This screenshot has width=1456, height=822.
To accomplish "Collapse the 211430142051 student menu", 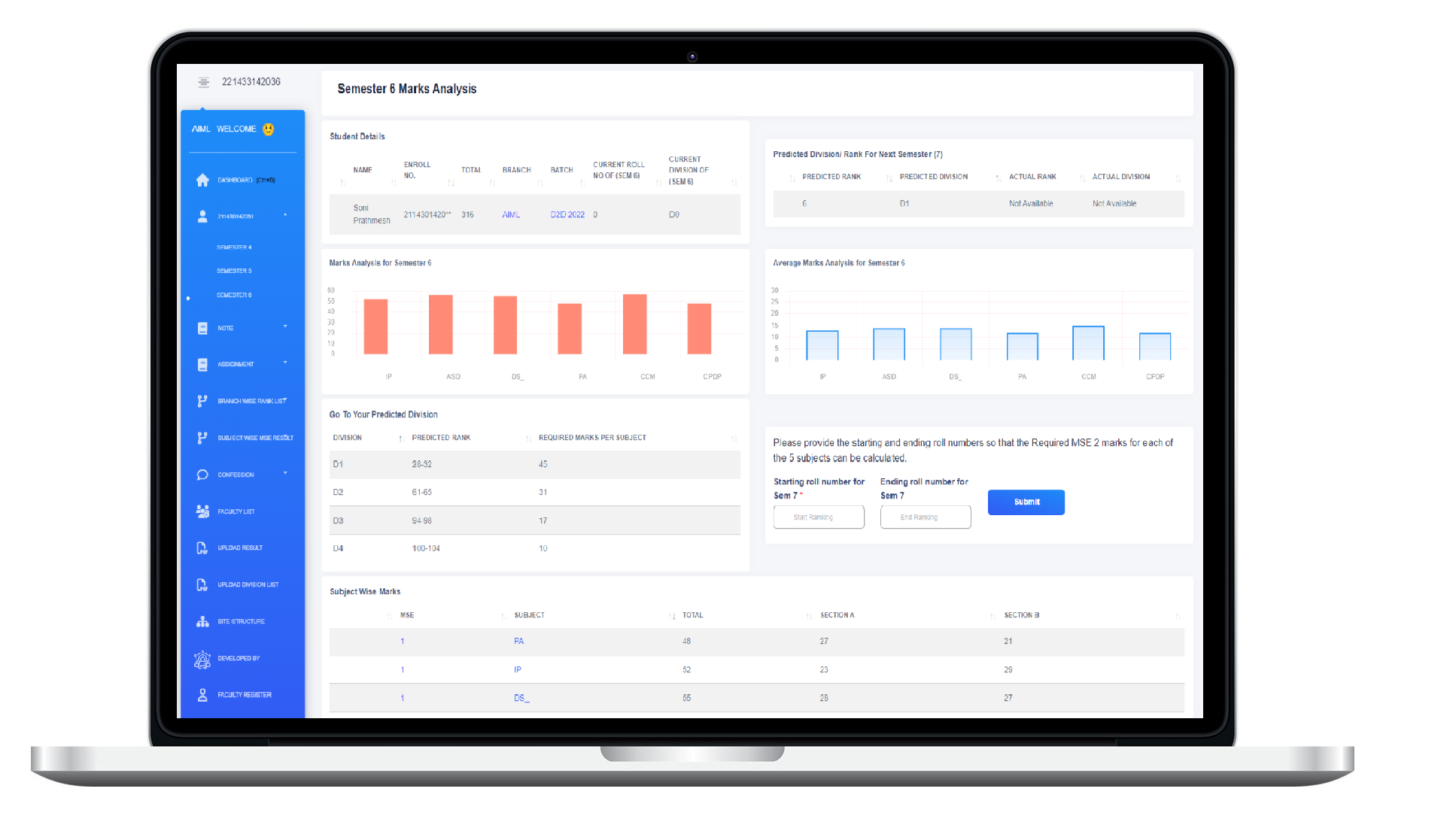I will [284, 216].
